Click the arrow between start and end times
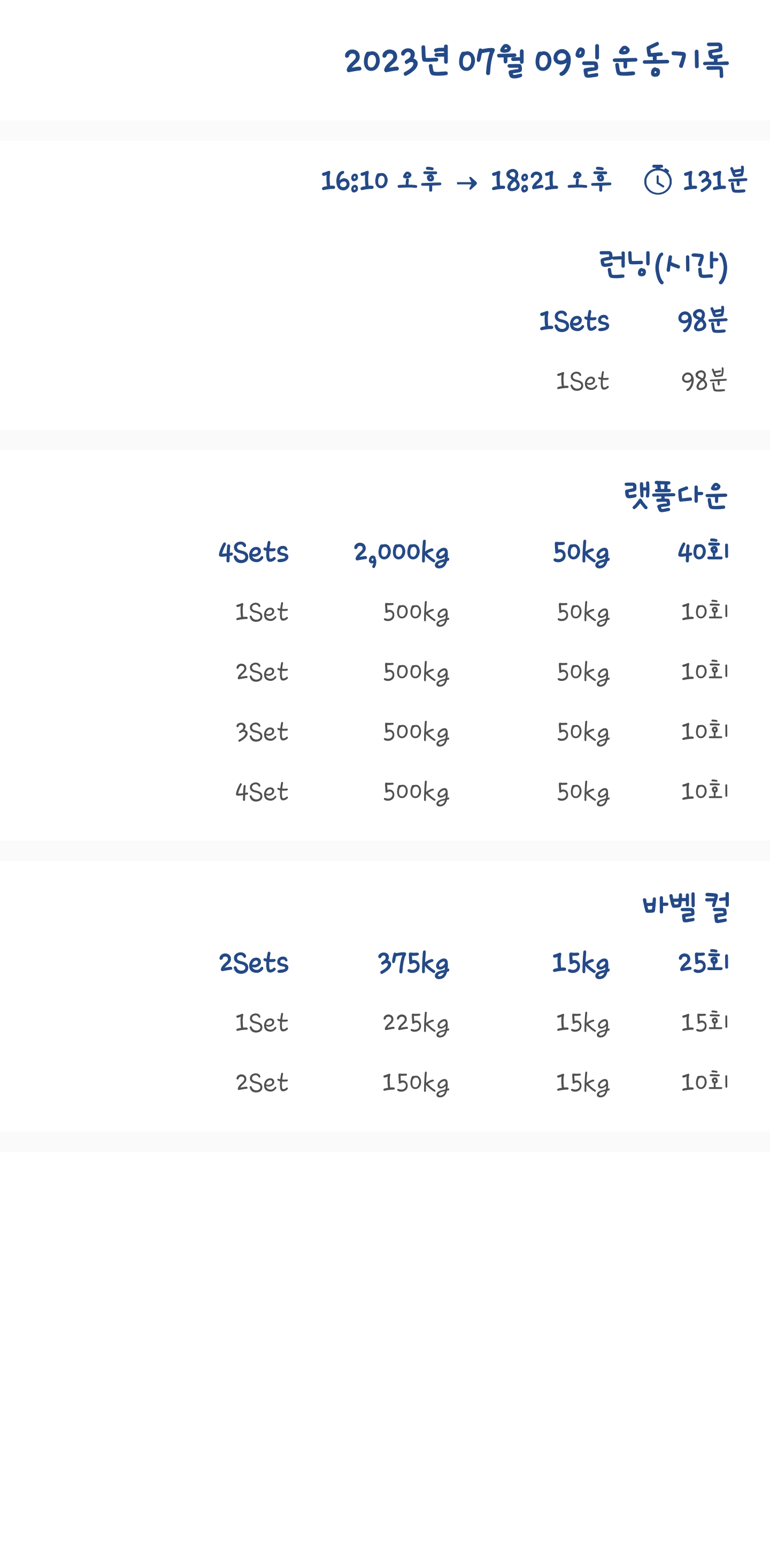This screenshot has height=1568, width=770. click(466, 182)
